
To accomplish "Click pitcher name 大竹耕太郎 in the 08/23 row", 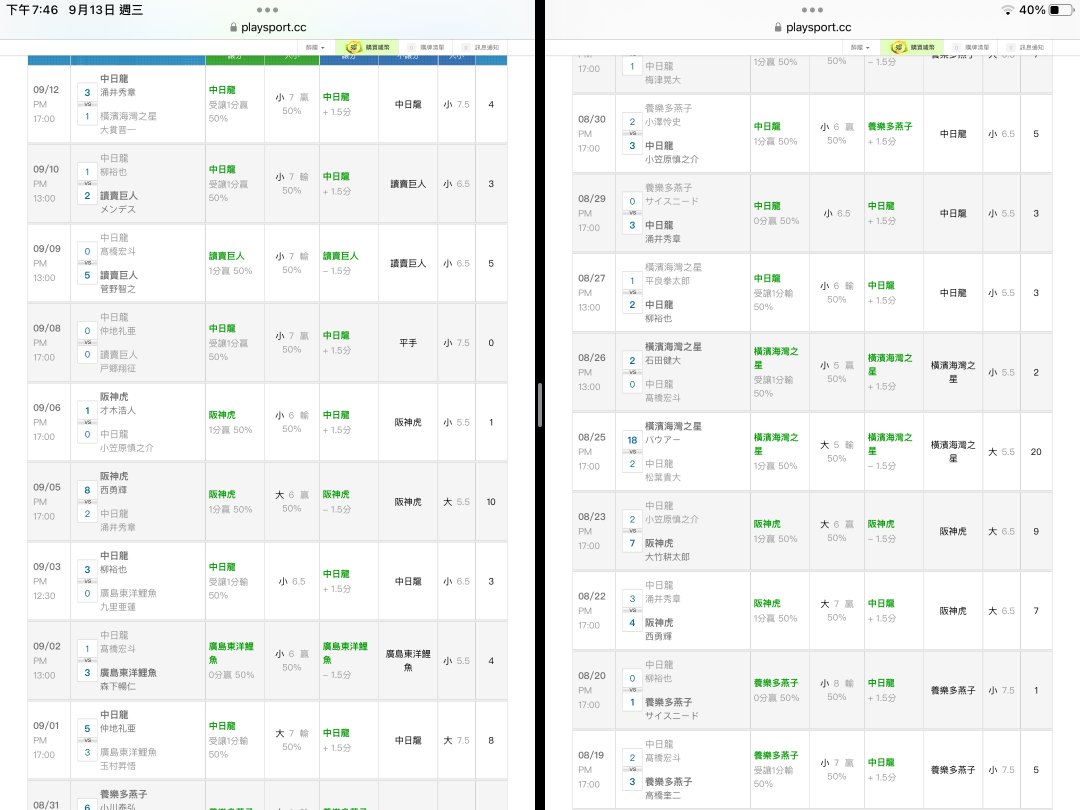I will pos(667,557).
